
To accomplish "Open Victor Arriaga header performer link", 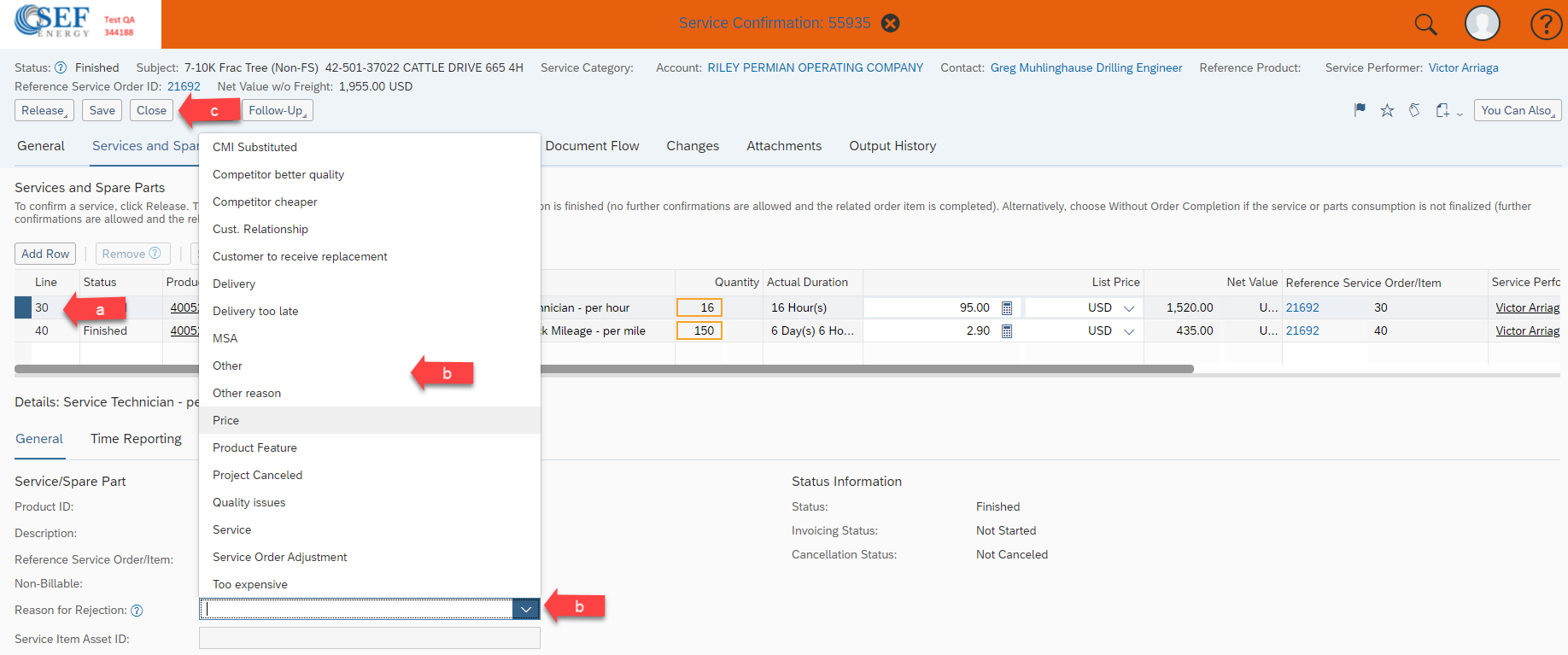I will (x=1463, y=67).
